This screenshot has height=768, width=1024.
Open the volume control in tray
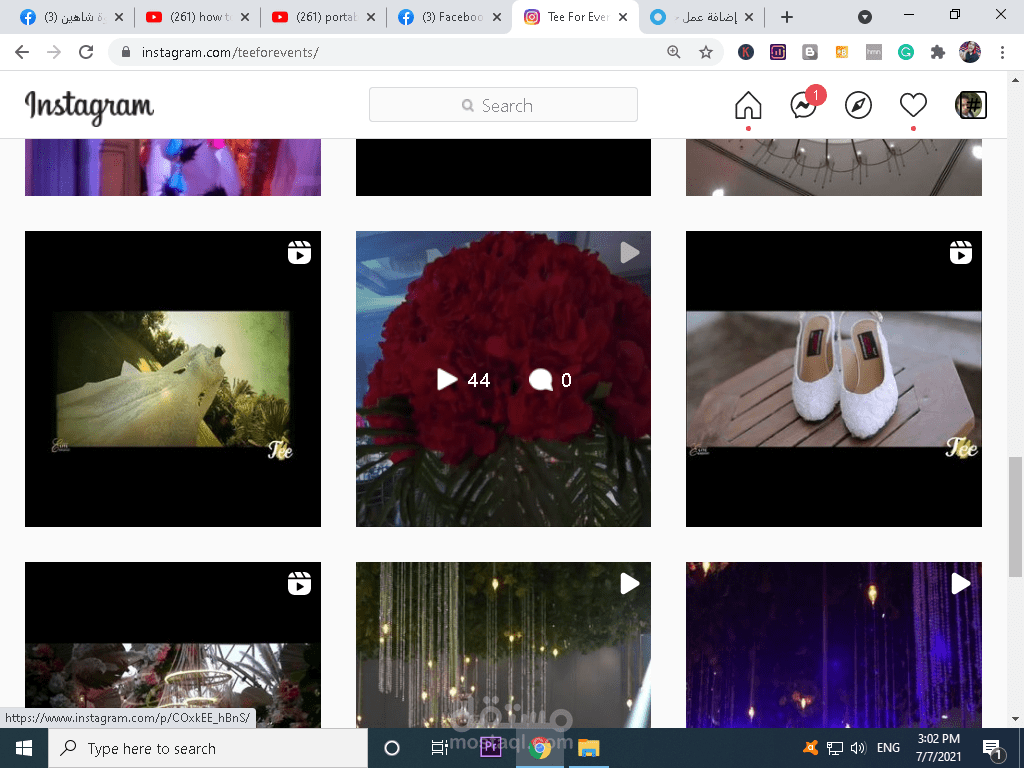[x=858, y=748]
